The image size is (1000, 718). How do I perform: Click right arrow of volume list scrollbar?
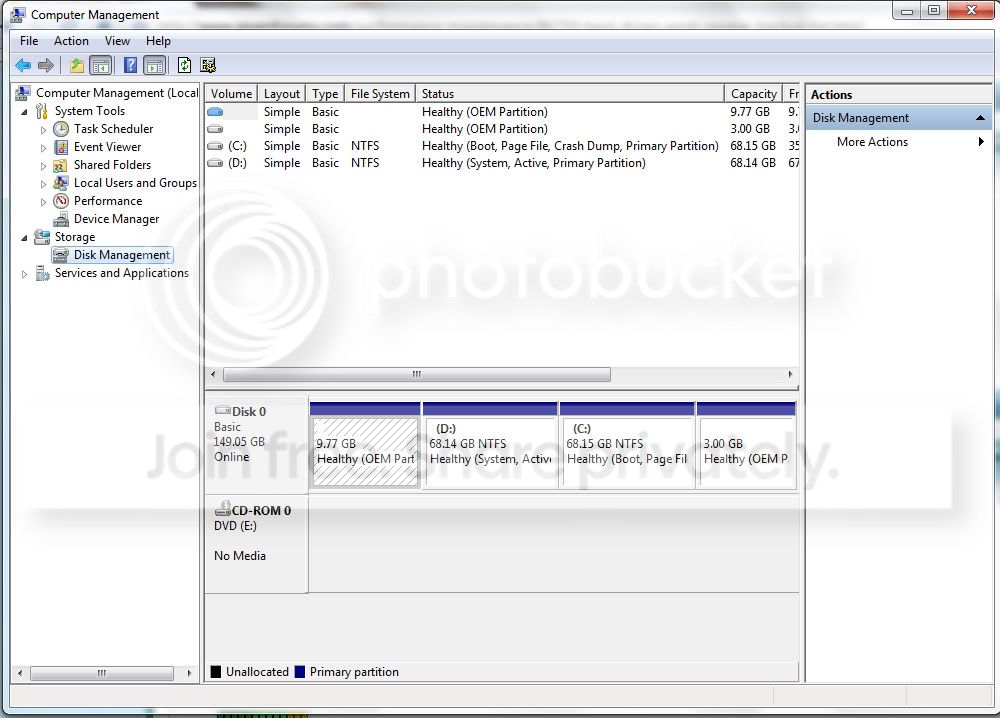(x=790, y=374)
